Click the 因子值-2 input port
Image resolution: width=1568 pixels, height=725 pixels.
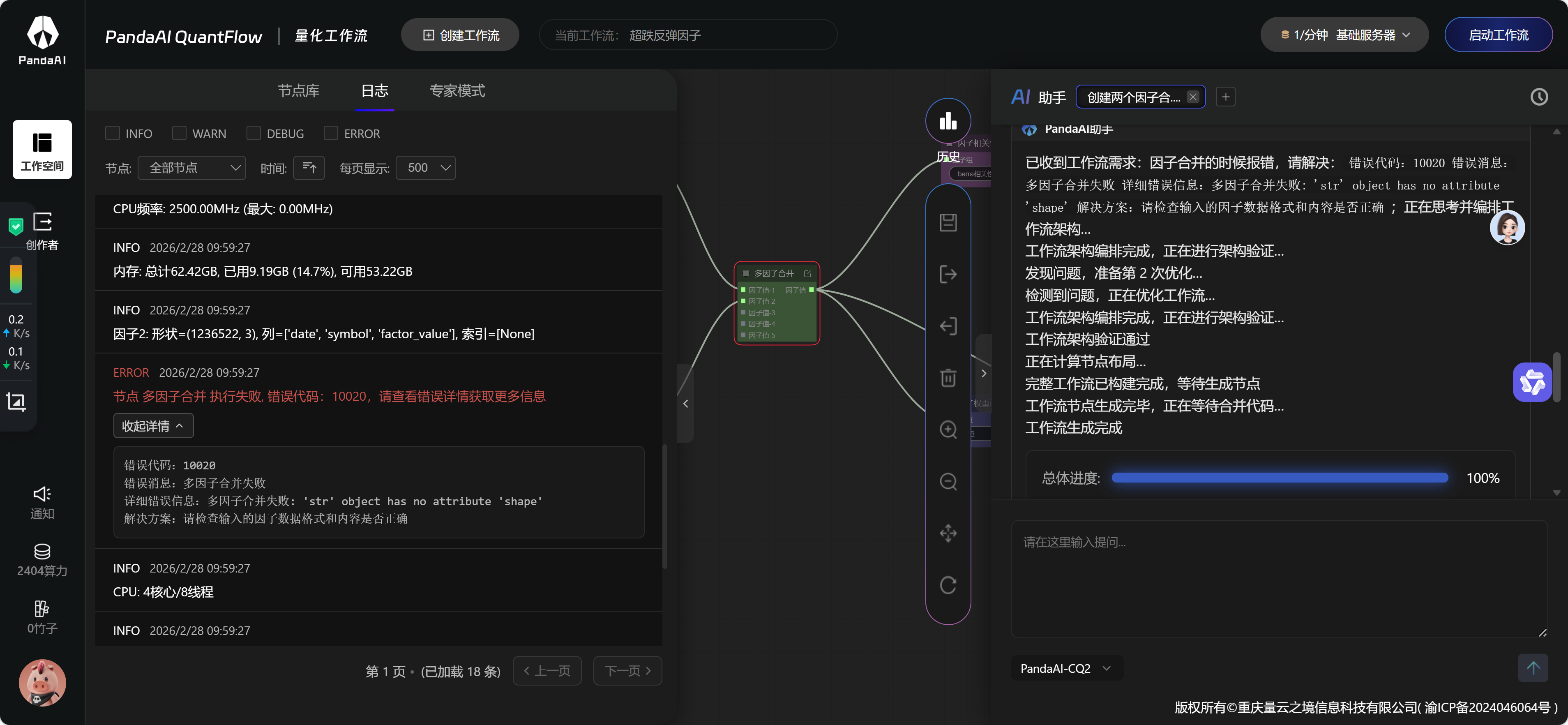(742, 301)
